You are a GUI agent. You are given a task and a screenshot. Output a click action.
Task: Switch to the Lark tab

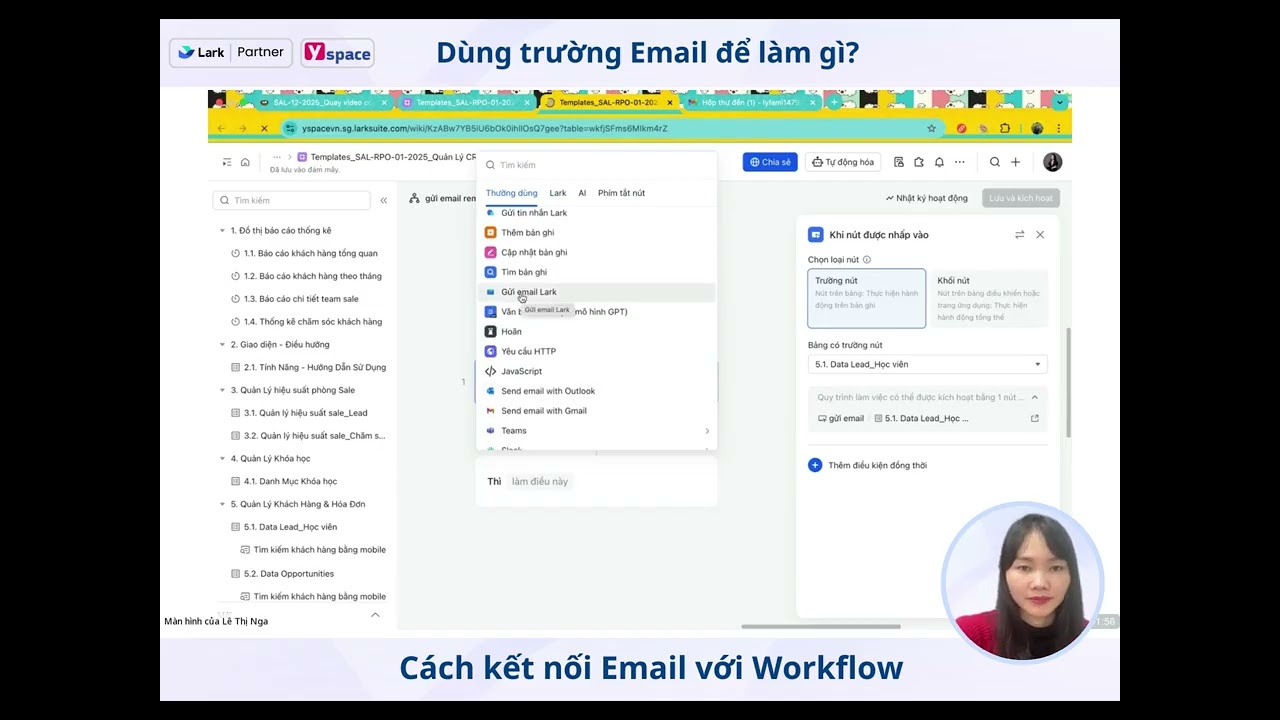click(x=558, y=193)
